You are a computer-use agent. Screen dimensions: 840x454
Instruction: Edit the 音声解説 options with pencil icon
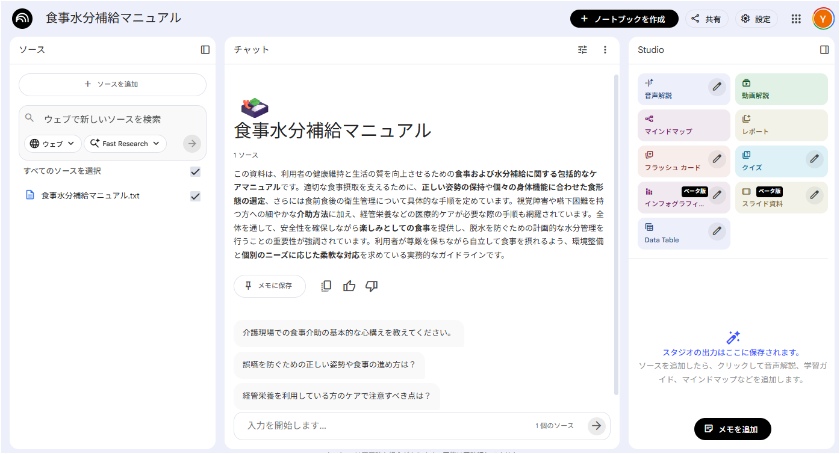coord(716,87)
